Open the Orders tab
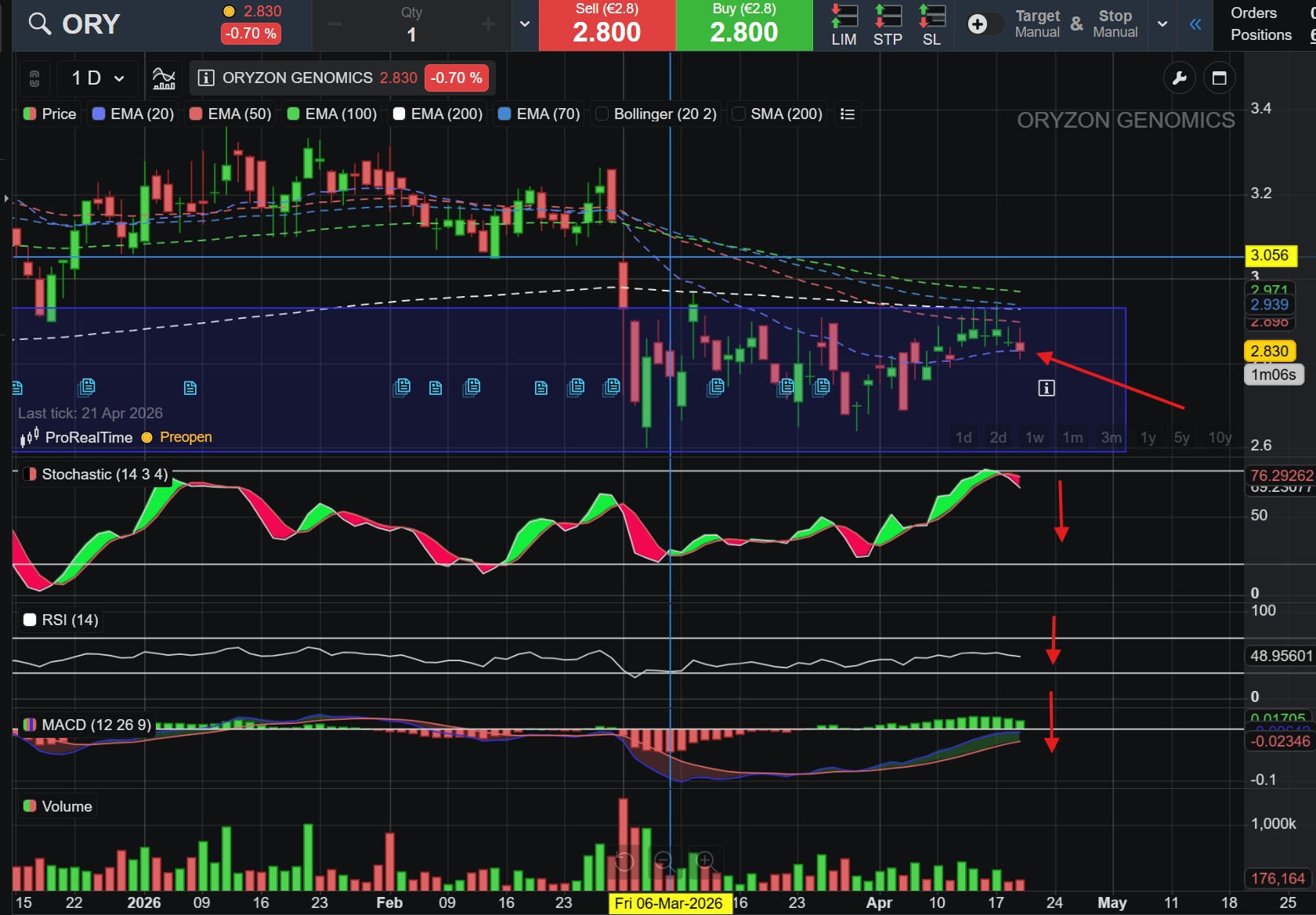 coord(1253,13)
